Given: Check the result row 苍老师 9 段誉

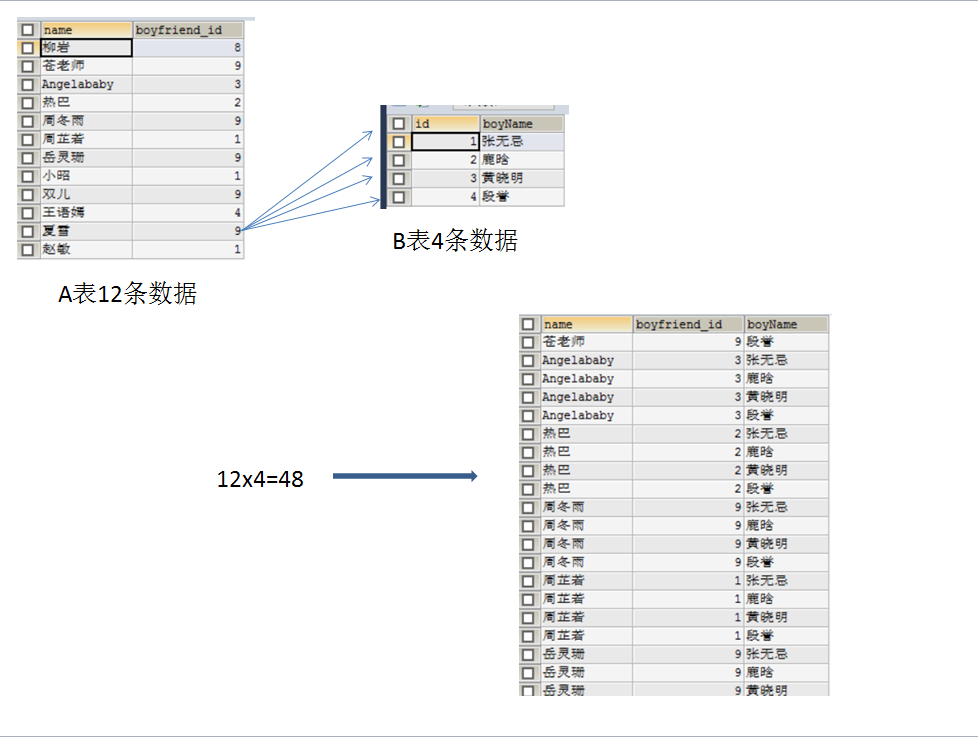Looking at the screenshot, I should click(x=528, y=342).
